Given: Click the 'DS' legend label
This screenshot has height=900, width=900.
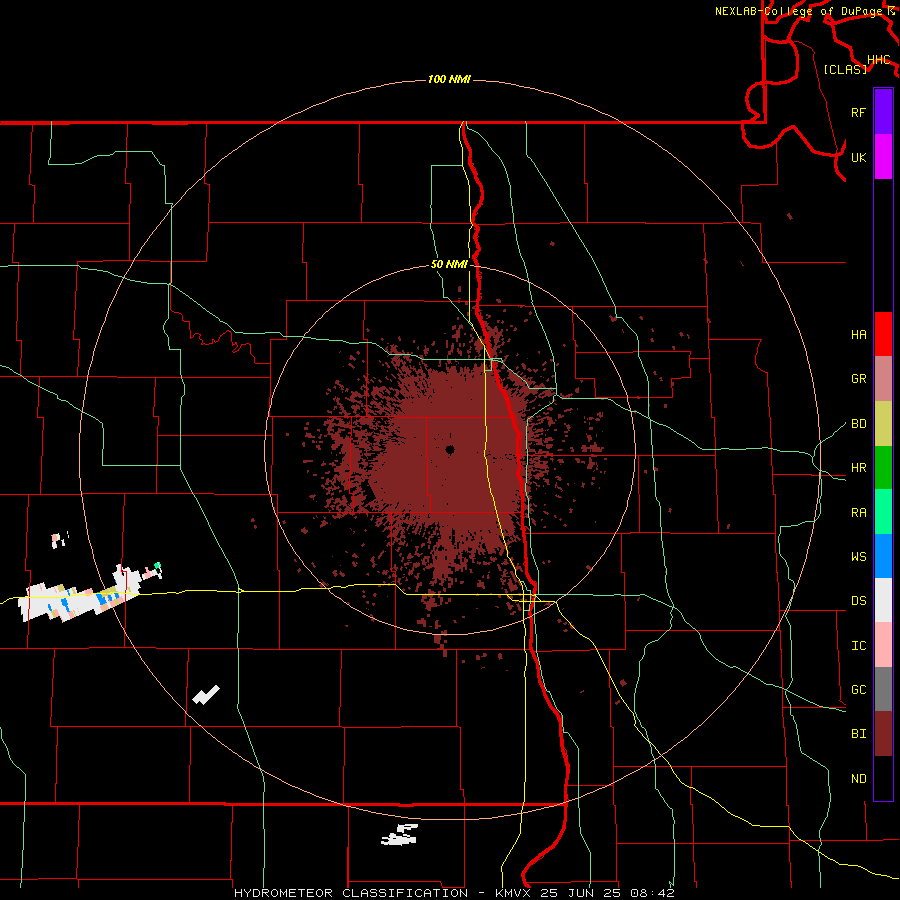Looking at the screenshot, I should tap(858, 601).
